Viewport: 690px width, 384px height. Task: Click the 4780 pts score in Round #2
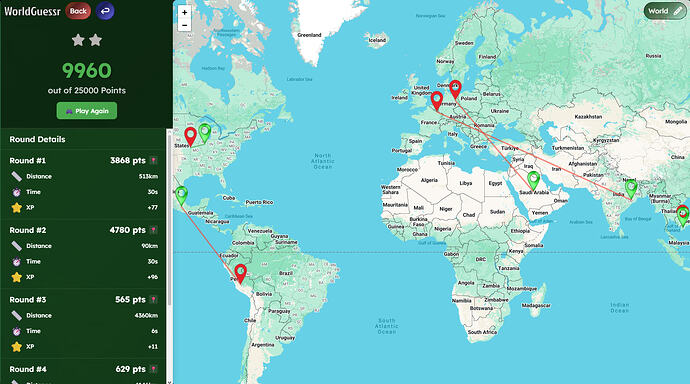pyautogui.click(x=128, y=230)
